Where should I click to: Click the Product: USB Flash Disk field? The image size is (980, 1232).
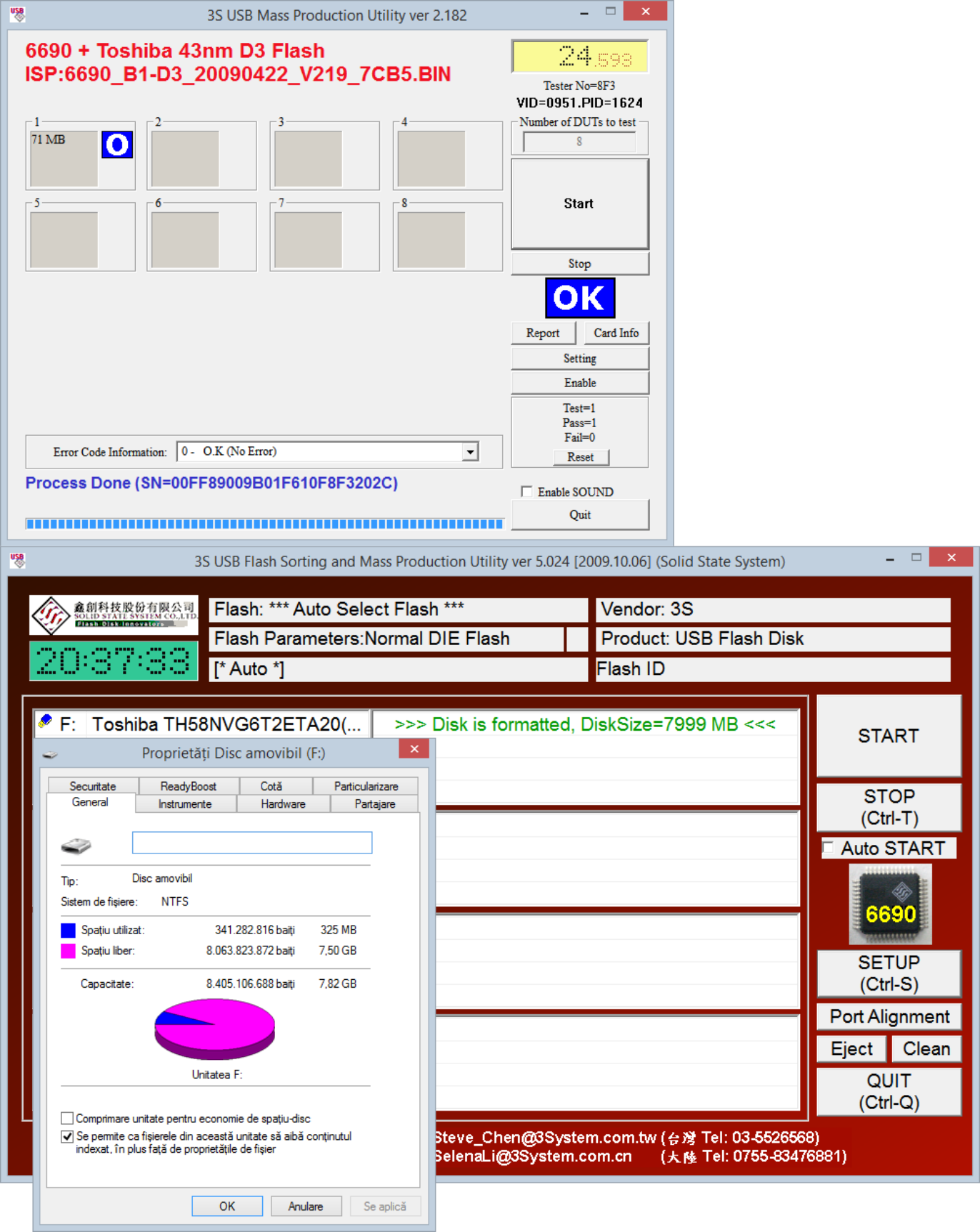click(773, 638)
